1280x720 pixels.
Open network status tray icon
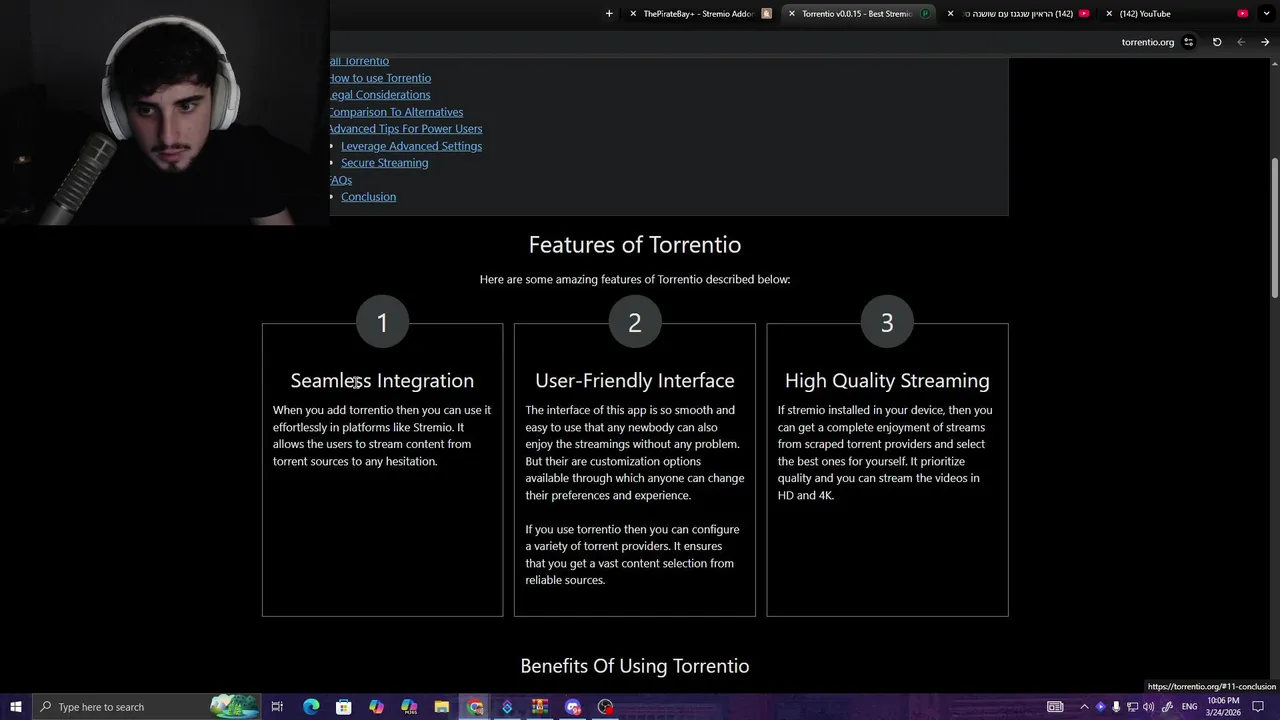(x=1132, y=707)
